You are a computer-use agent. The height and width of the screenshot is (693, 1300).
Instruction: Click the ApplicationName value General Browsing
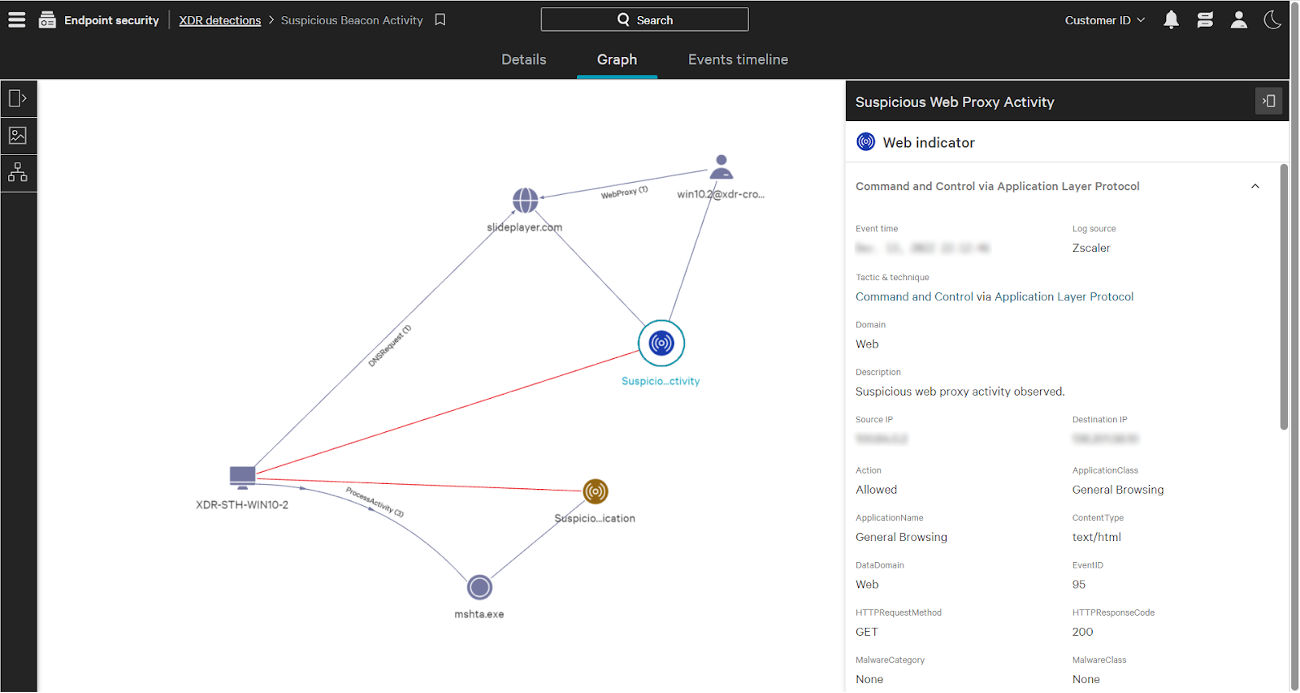901,537
